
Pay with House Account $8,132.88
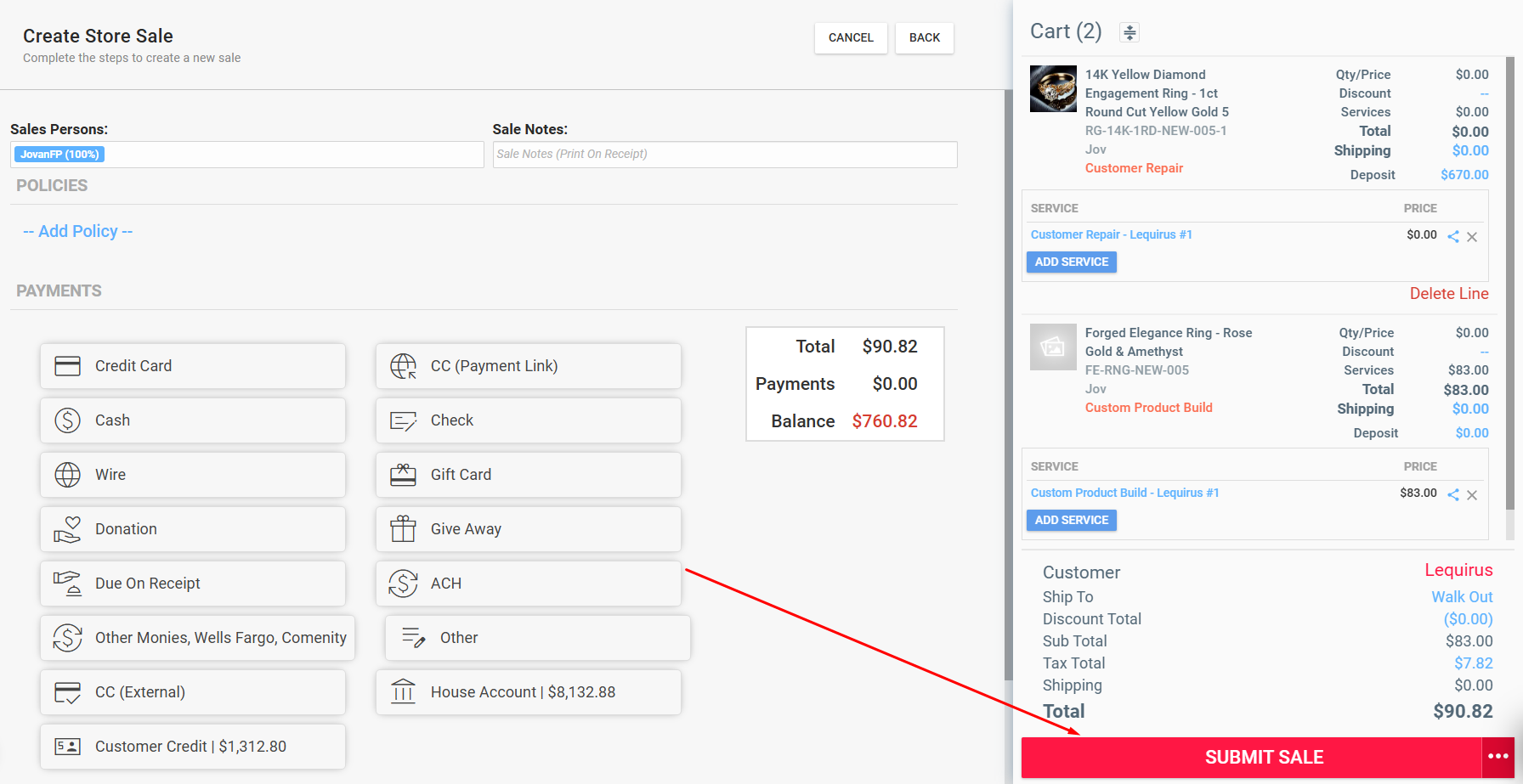pos(529,692)
